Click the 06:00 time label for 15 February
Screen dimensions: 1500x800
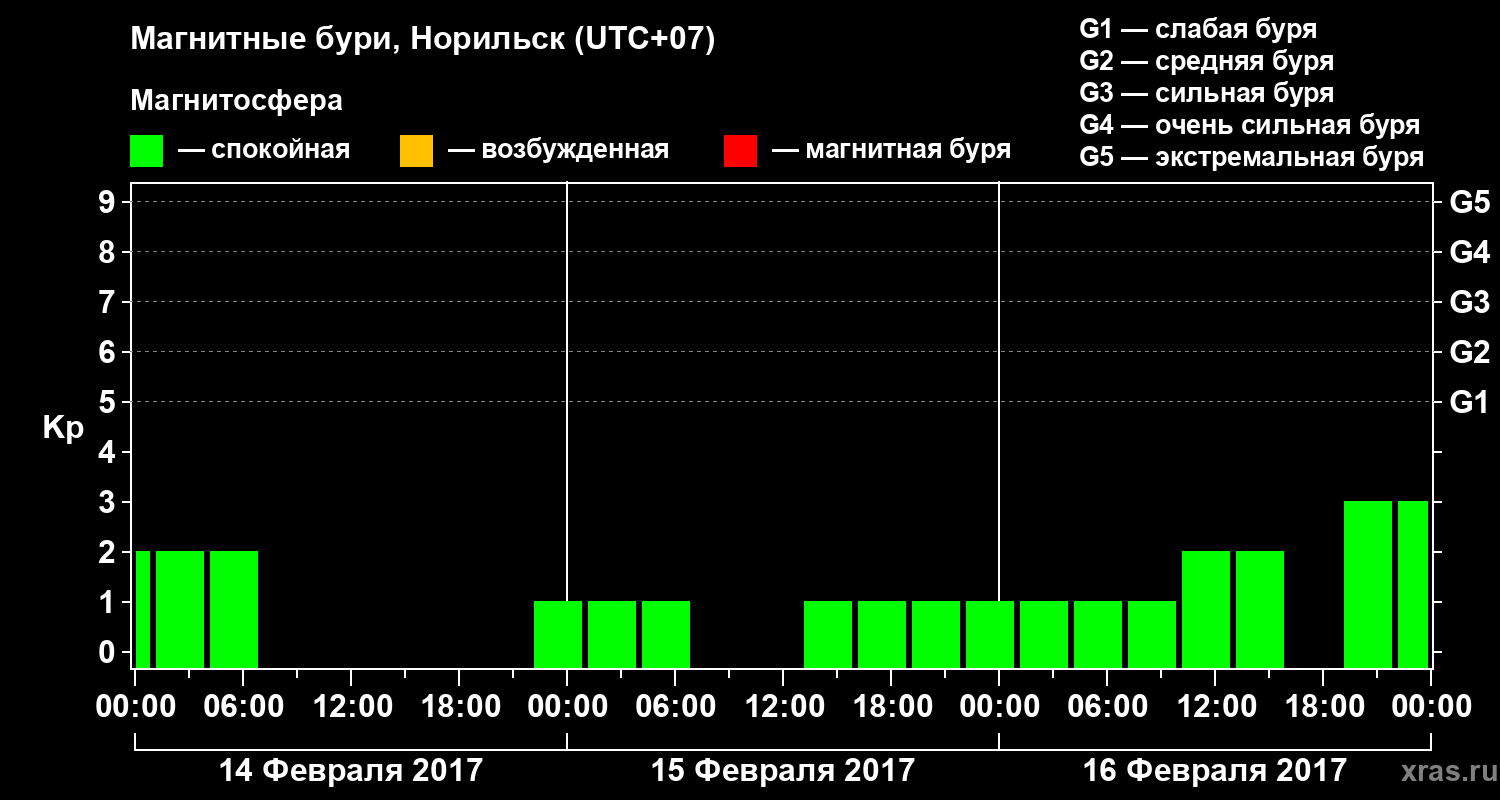(x=675, y=706)
